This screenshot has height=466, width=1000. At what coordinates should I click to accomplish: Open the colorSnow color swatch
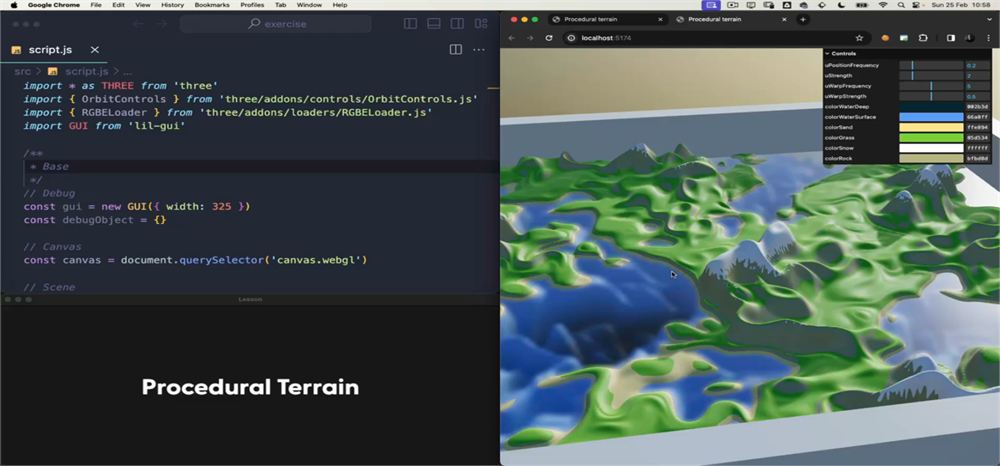click(930, 148)
